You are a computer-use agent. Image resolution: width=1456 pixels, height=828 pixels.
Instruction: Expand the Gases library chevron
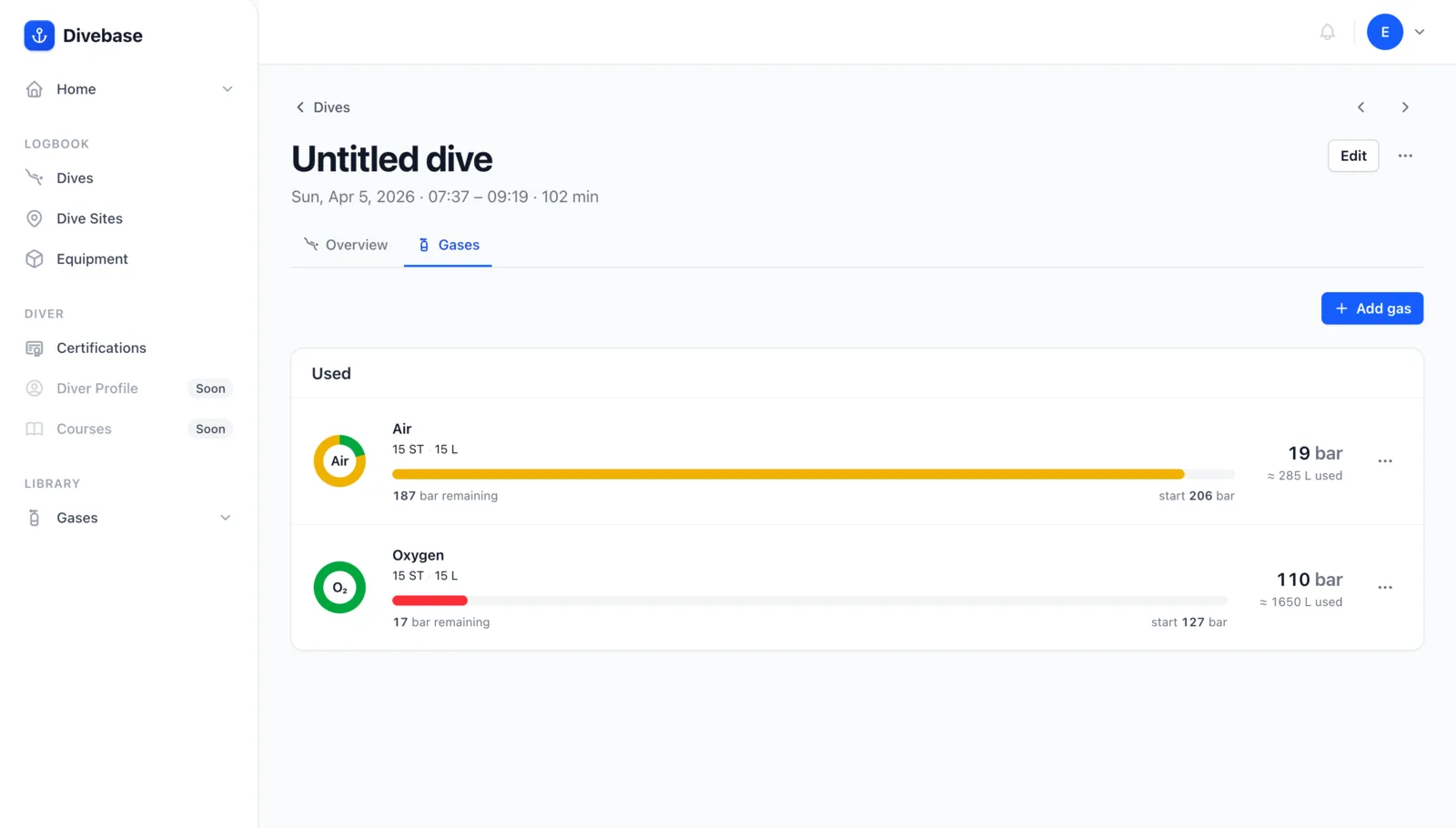click(226, 518)
